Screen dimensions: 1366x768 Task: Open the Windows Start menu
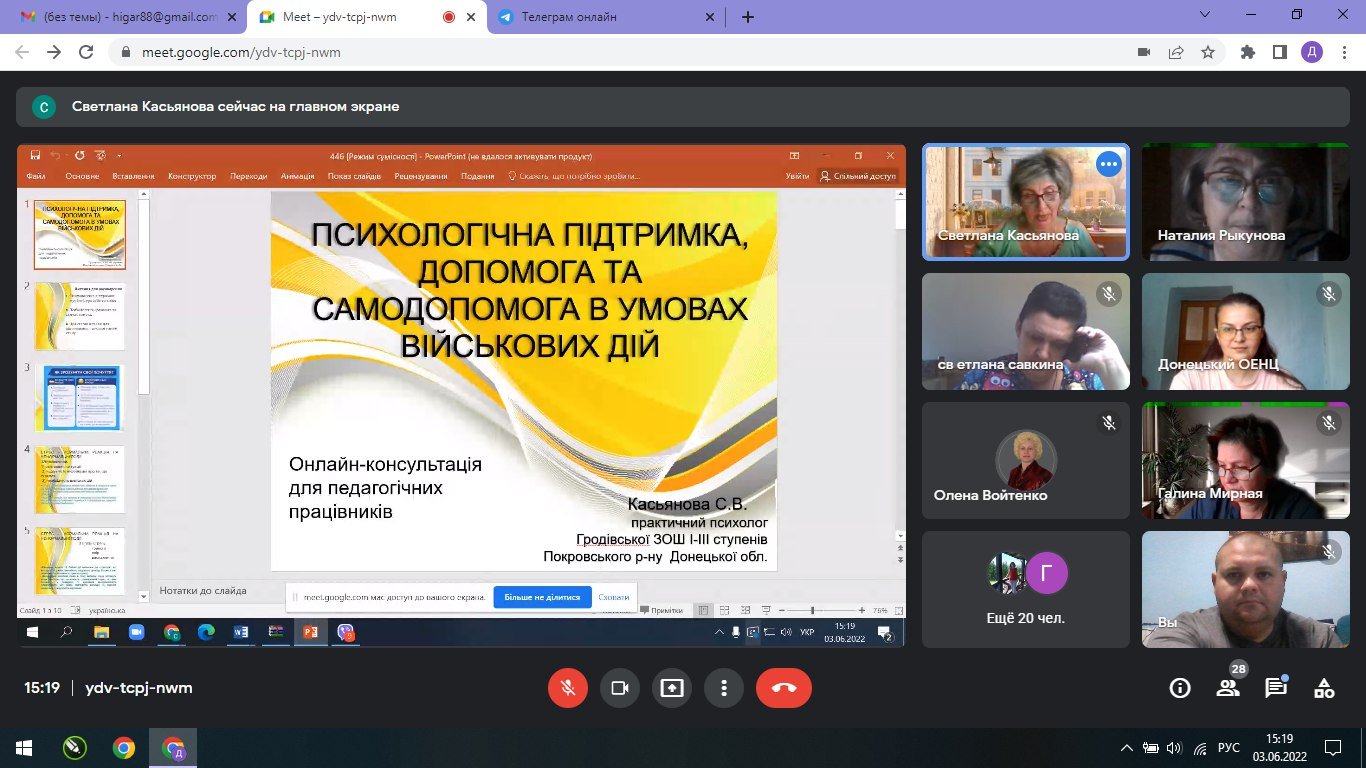pyautogui.click(x=23, y=747)
